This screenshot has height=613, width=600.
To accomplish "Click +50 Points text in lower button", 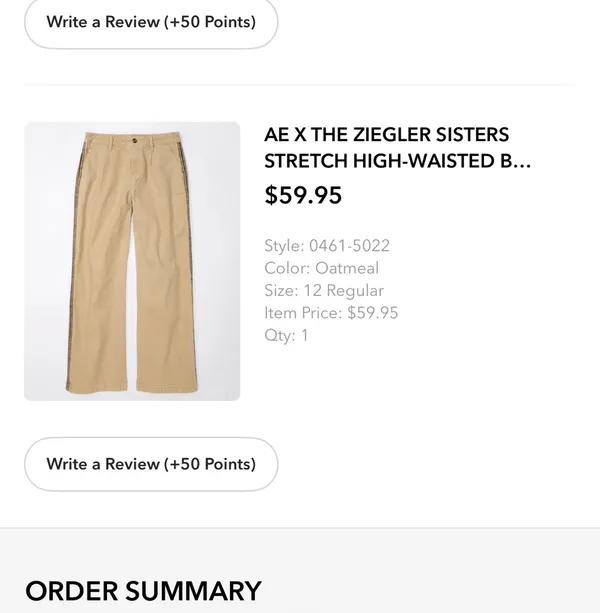I will coord(210,464).
